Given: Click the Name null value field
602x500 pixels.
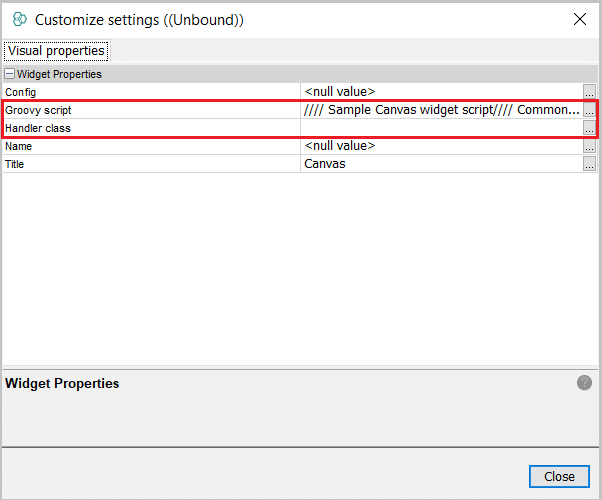Looking at the screenshot, I should [440, 146].
